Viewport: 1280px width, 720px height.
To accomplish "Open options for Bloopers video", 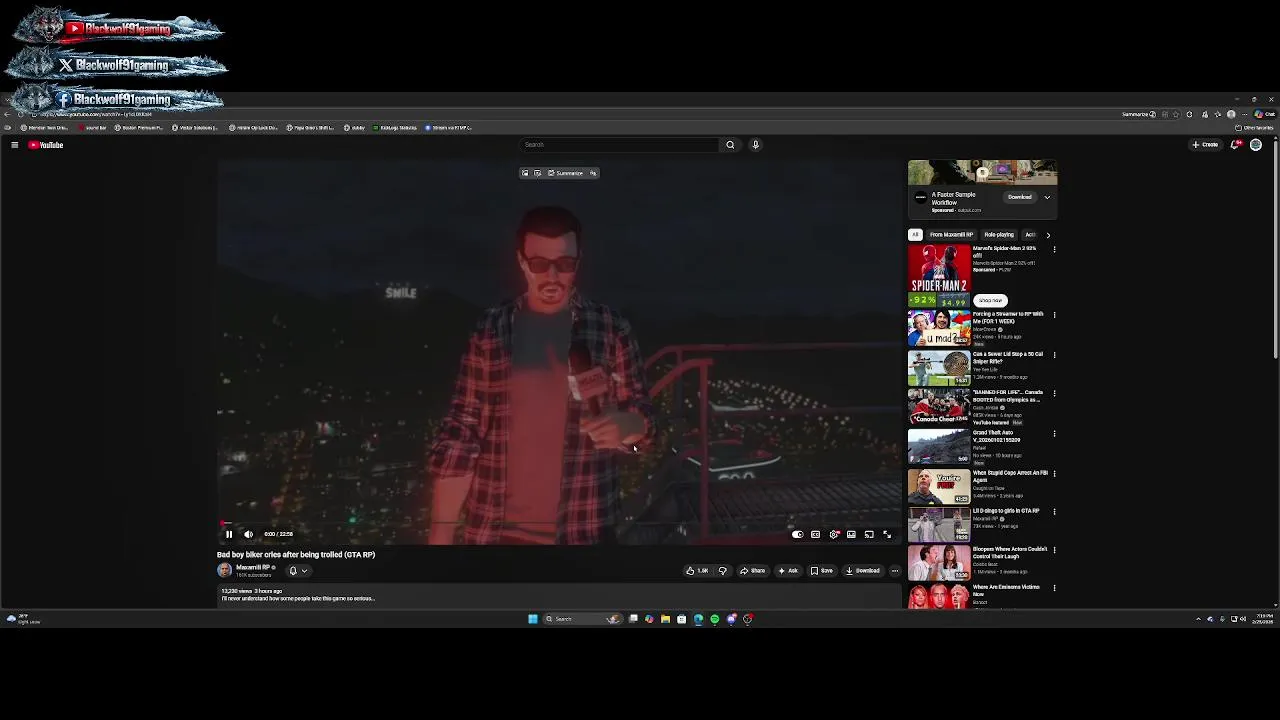I will click(1054, 551).
